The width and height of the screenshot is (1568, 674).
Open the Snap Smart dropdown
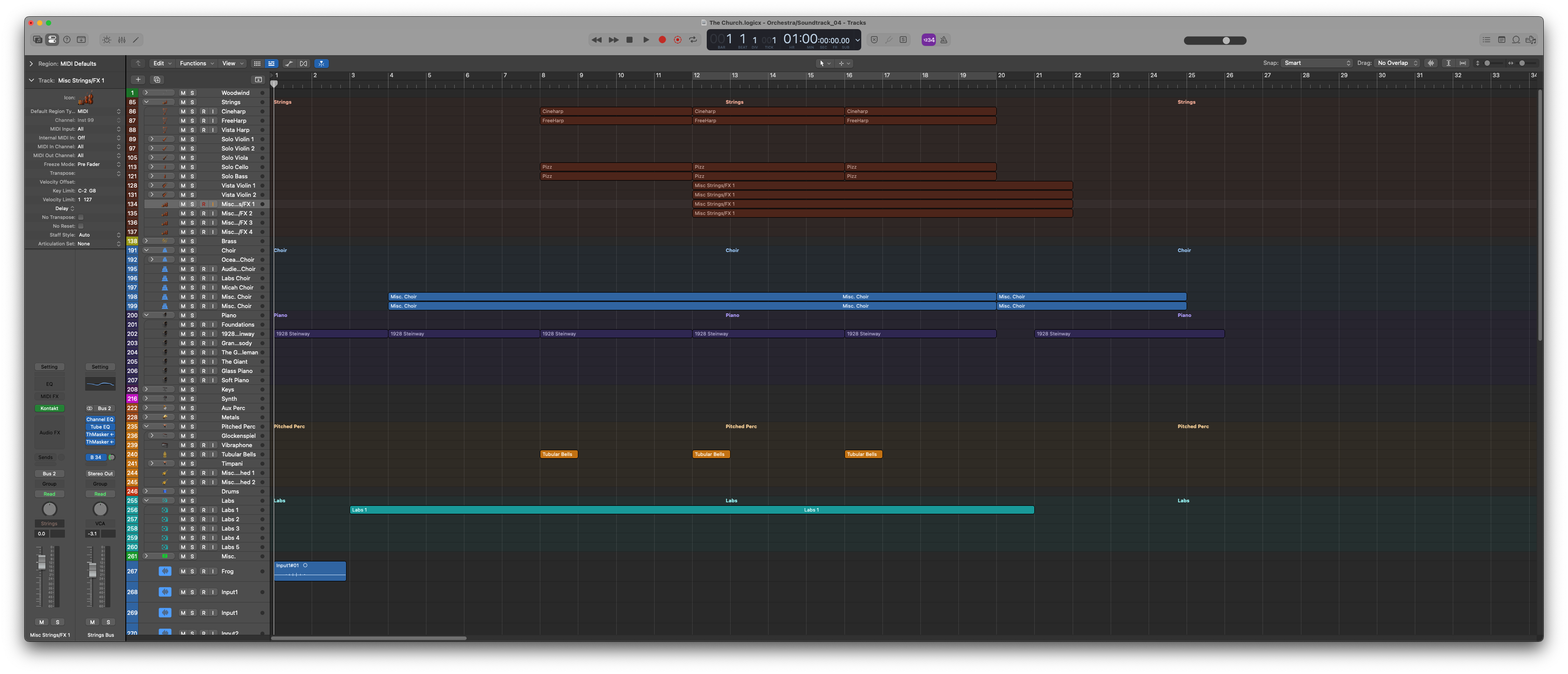pyautogui.click(x=1317, y=63)
